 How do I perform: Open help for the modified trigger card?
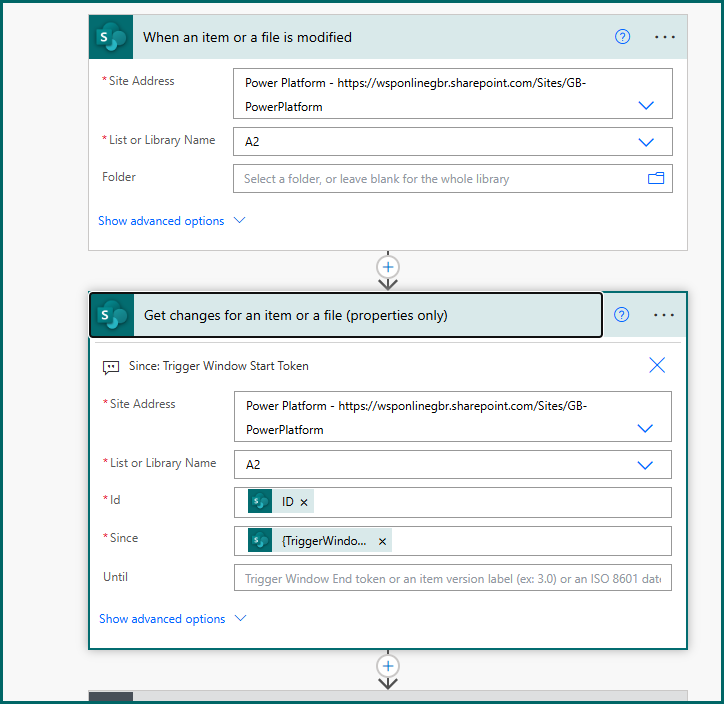point(622,36)
